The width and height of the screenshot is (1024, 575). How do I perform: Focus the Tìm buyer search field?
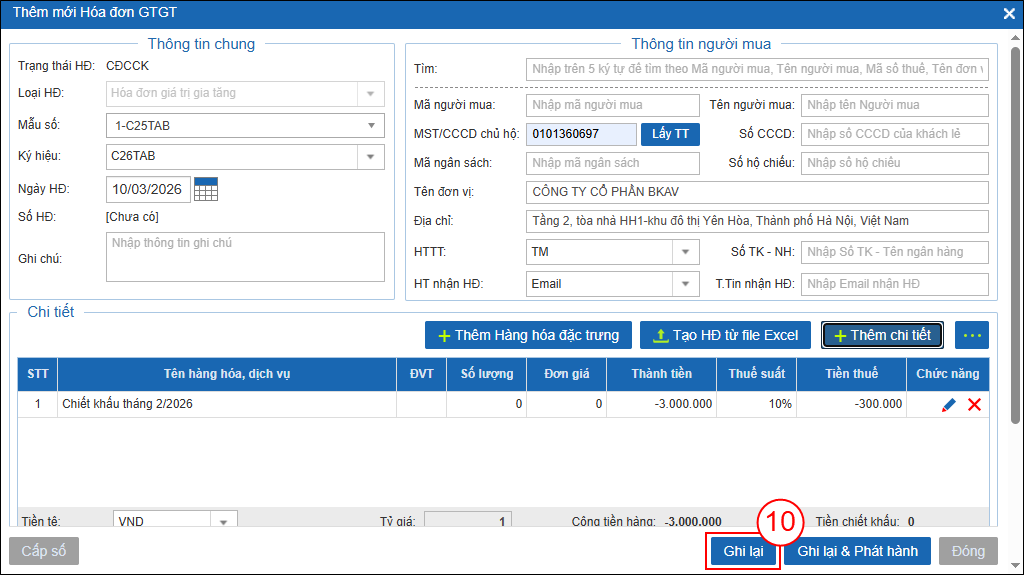pyautogui.click(x=756, y=69)
